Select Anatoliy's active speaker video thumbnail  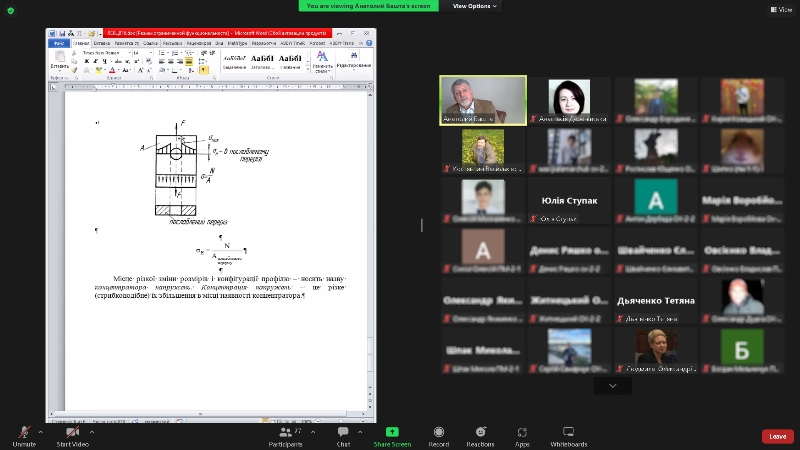click(x=484, y=101)
